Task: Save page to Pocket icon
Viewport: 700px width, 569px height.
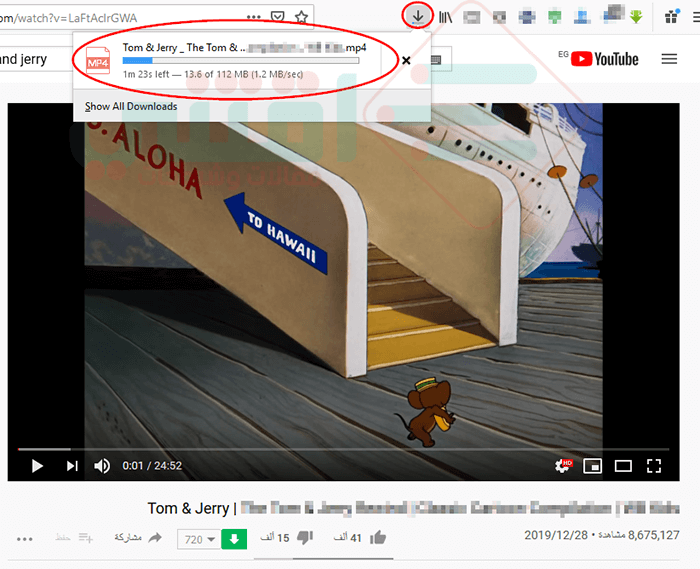Action: pos(278,17)
